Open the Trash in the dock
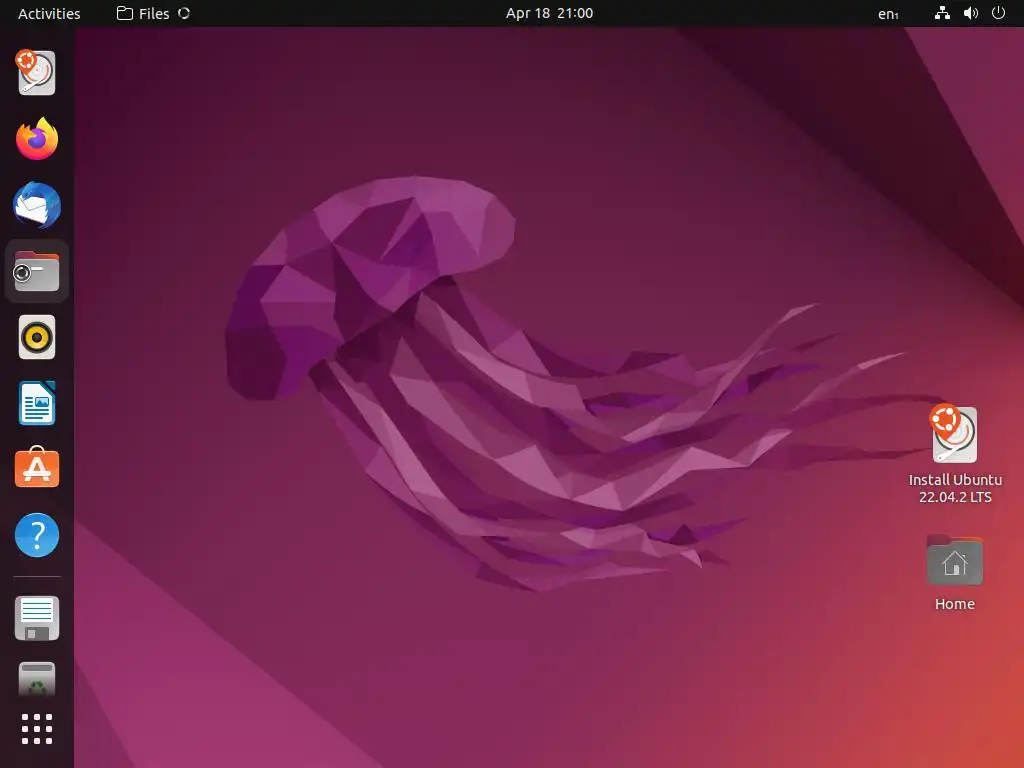 [x=37, y=679]
